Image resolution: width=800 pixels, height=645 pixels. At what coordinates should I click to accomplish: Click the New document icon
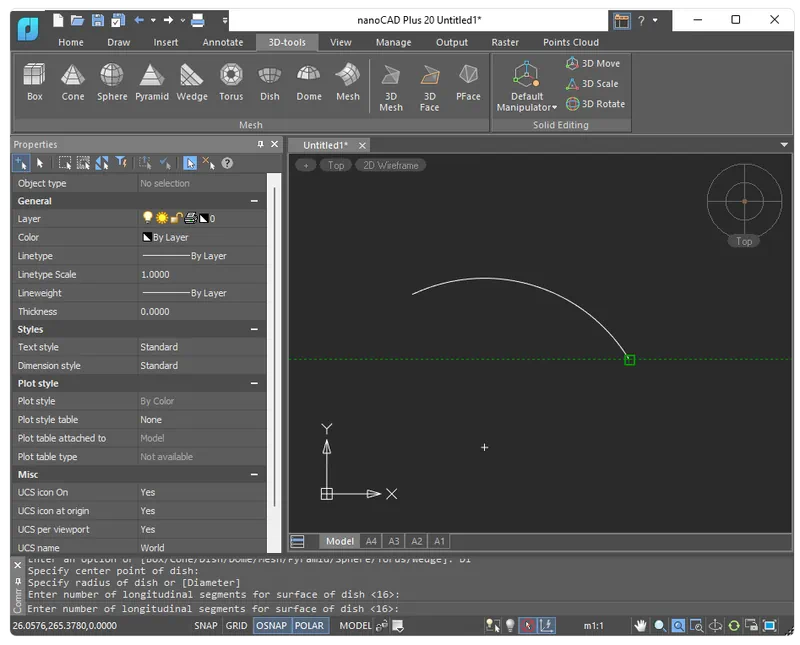(x=58, y=20)
